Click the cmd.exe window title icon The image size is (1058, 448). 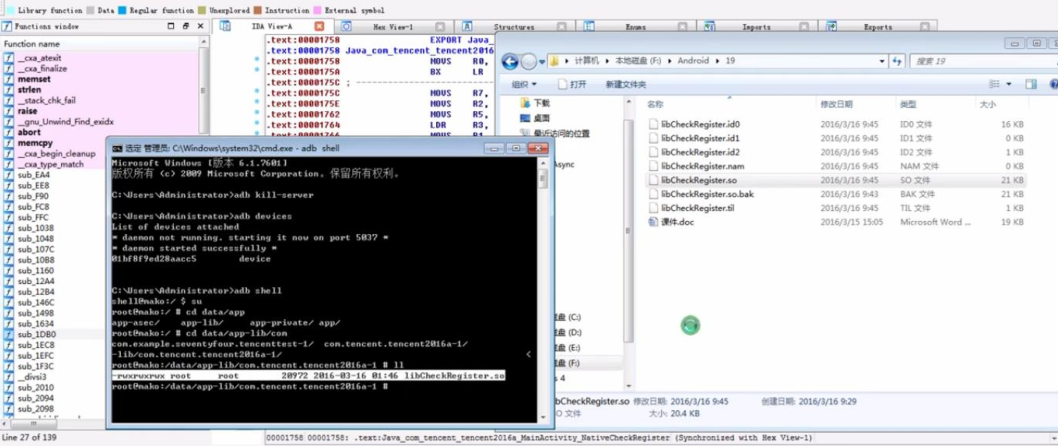pyautogui.click(x=117, y=148)
